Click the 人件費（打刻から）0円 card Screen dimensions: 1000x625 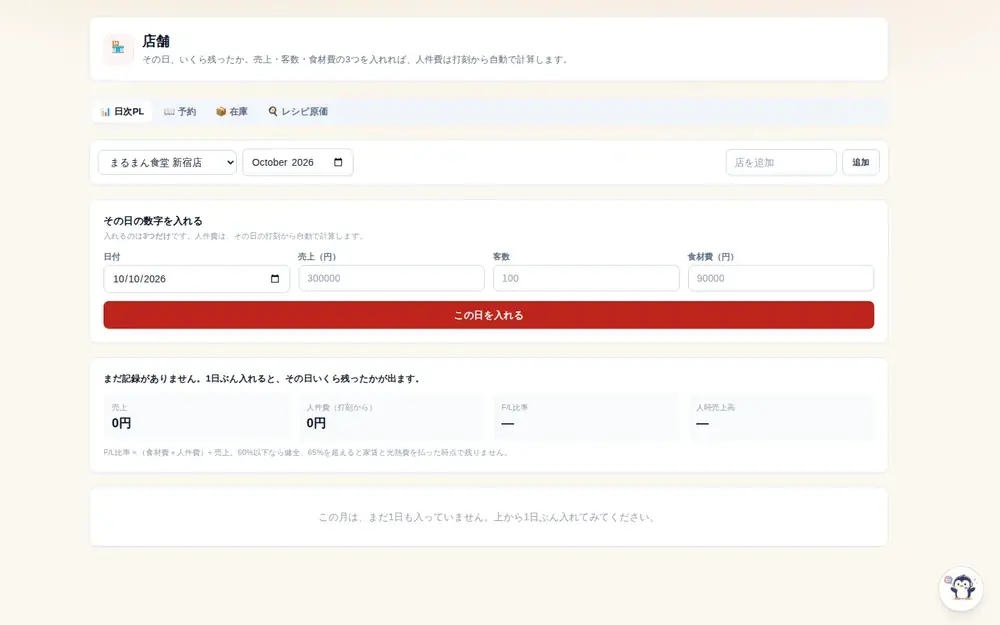392,417
